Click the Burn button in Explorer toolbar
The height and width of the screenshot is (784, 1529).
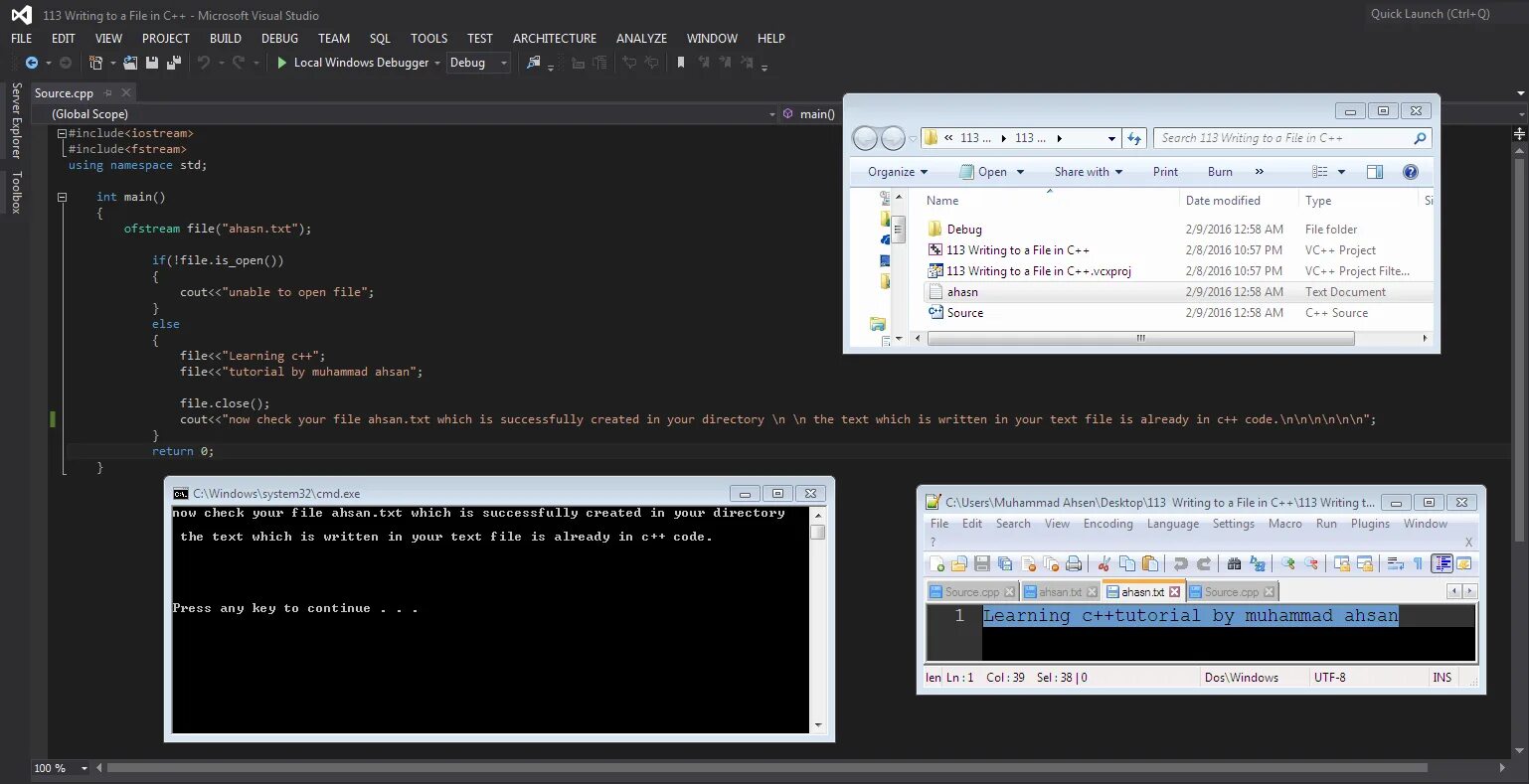coord(1220,172)
